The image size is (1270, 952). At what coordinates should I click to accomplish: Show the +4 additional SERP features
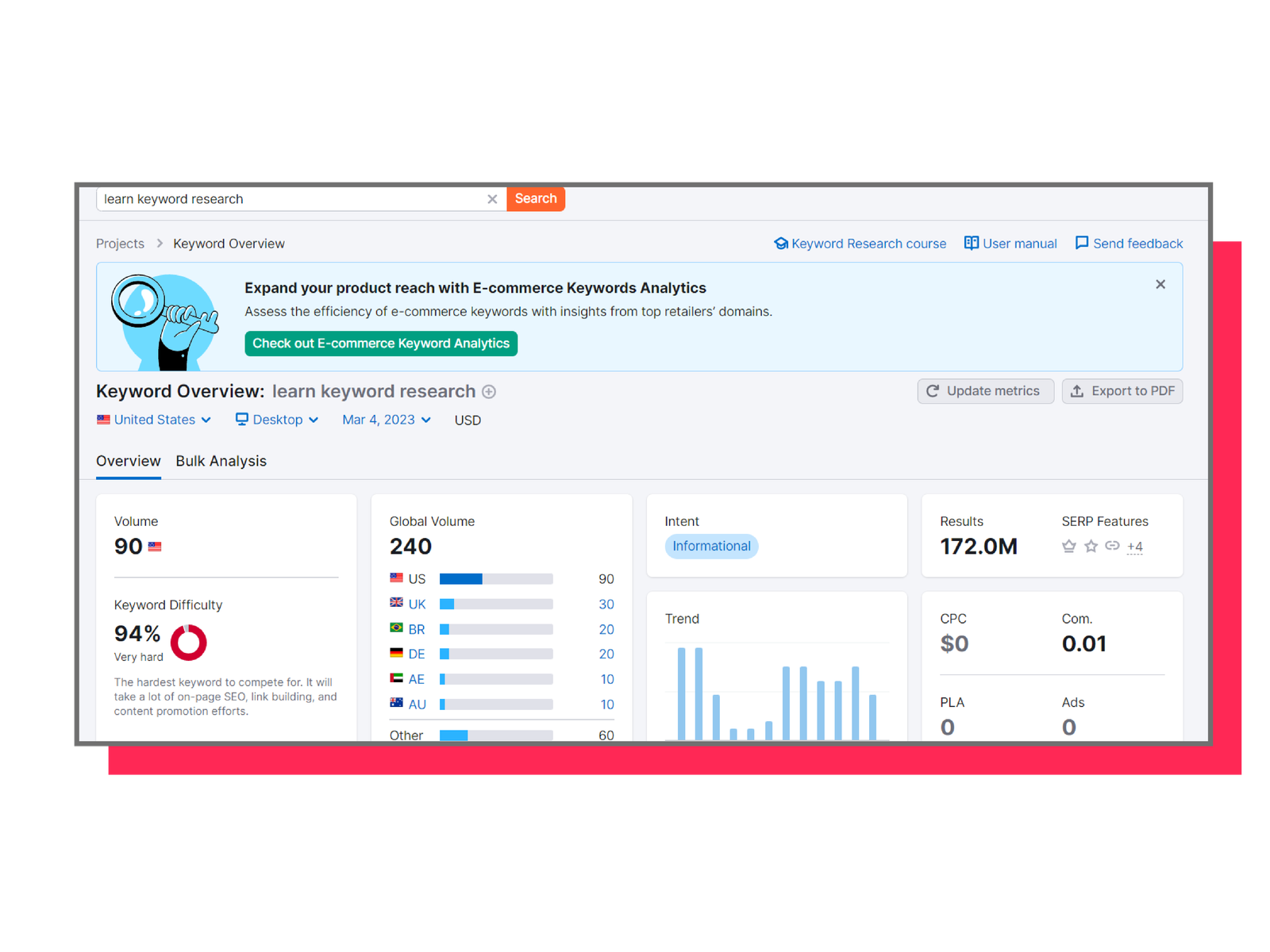[x=1135, y=547]
